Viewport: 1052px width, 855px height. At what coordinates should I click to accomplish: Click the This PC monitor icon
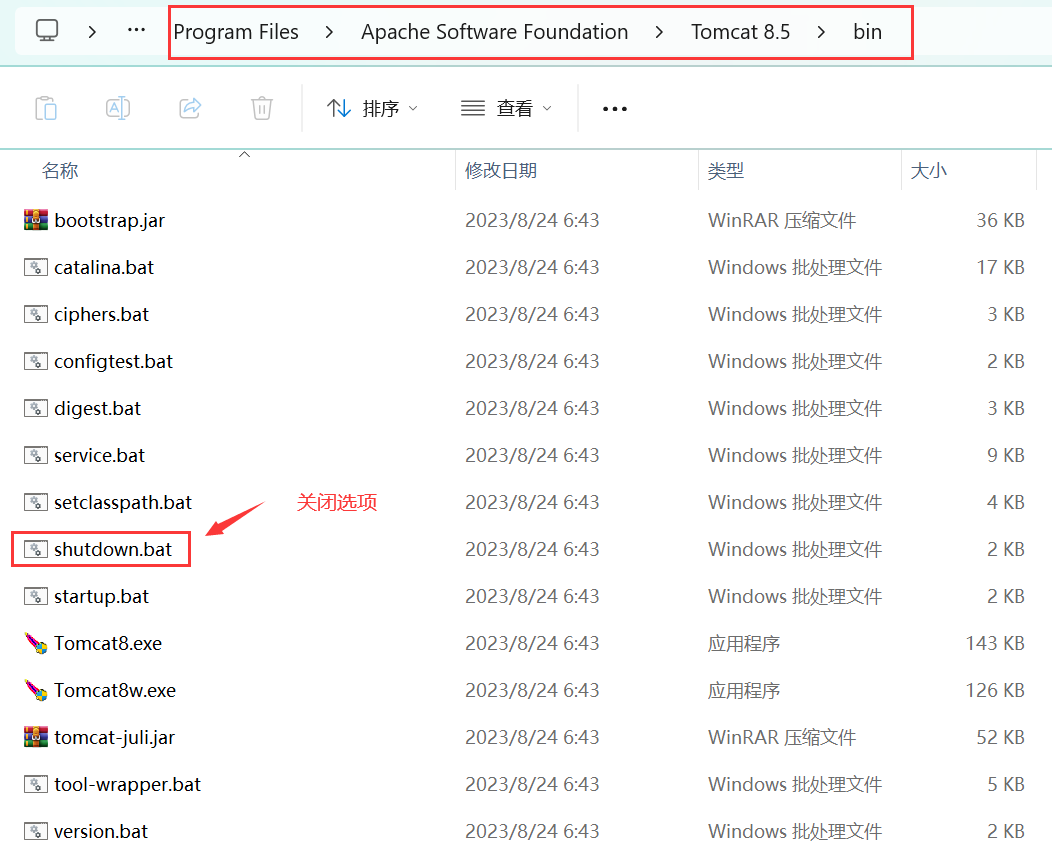point(47,31)
